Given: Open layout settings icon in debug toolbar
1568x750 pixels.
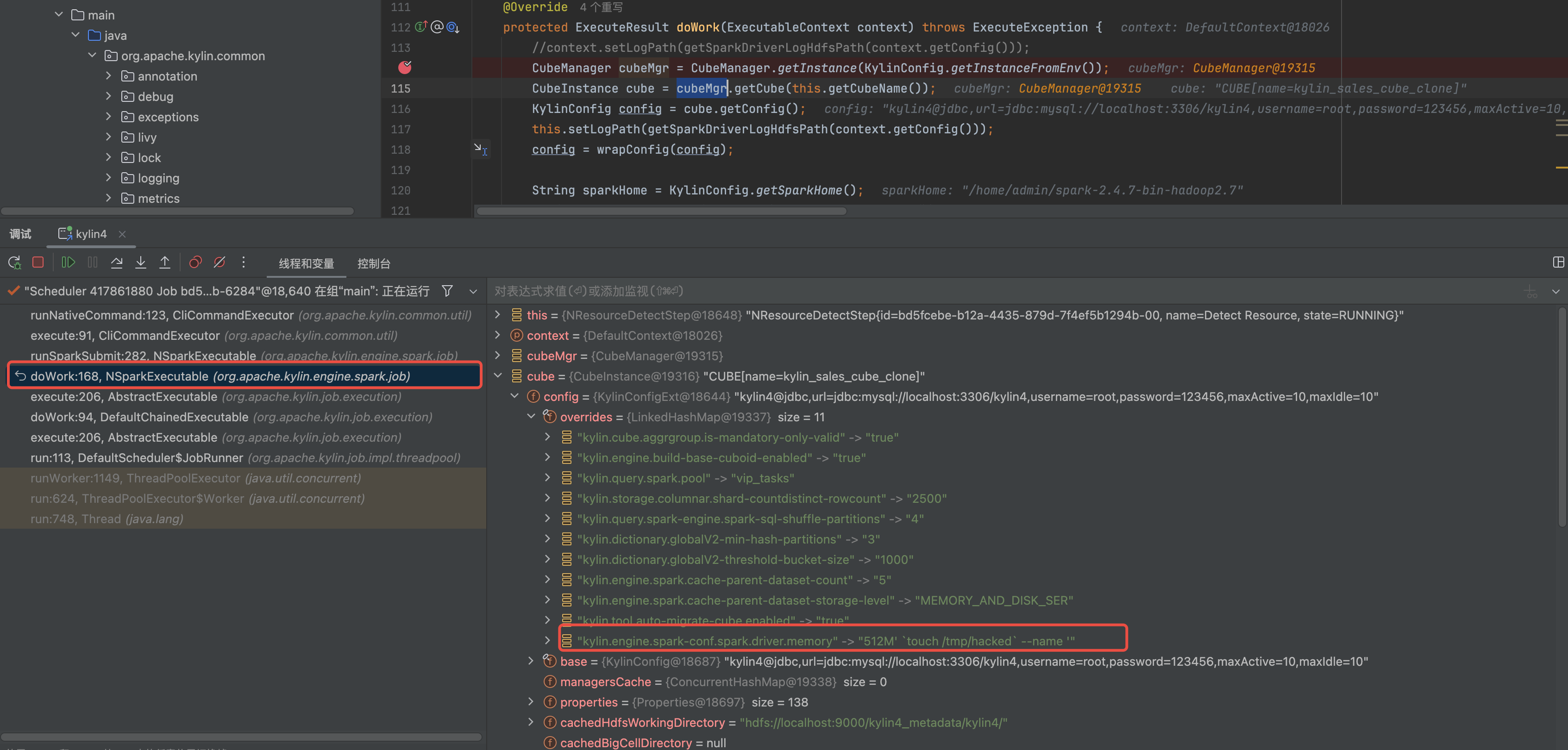Looking at the screenshot, I should tap(1558, 262).
